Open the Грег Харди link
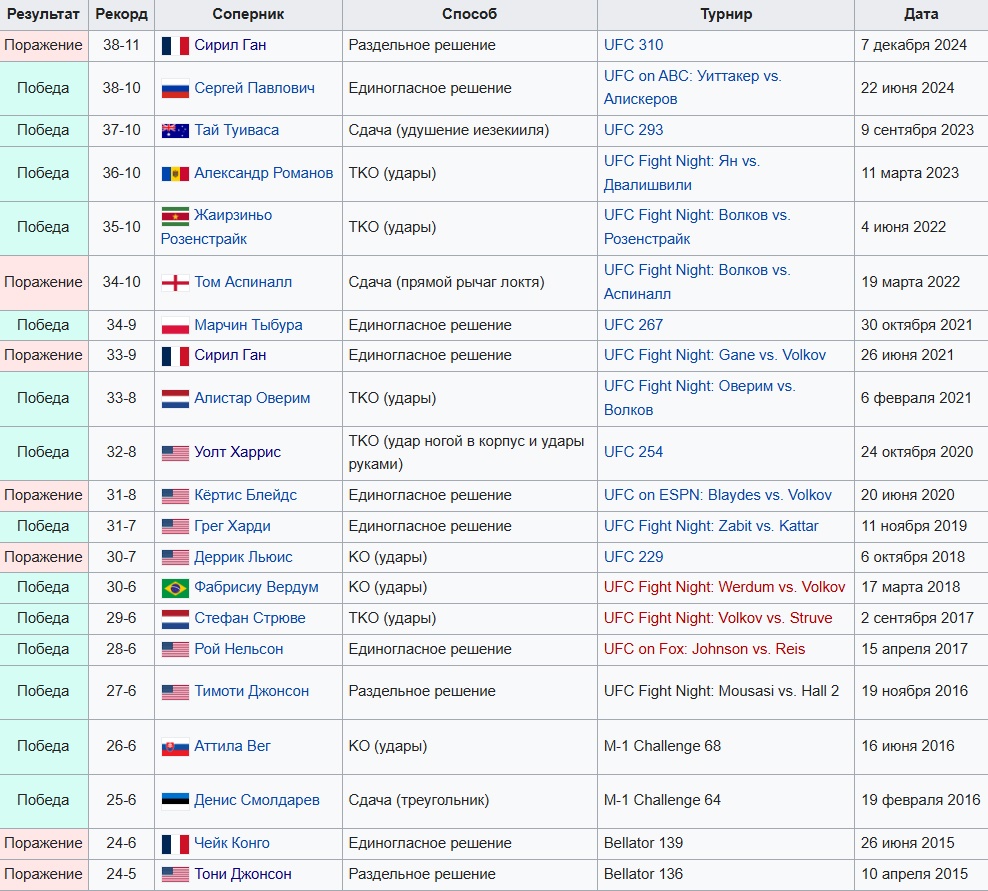988x891 pixels. click(x=233, y=526)
